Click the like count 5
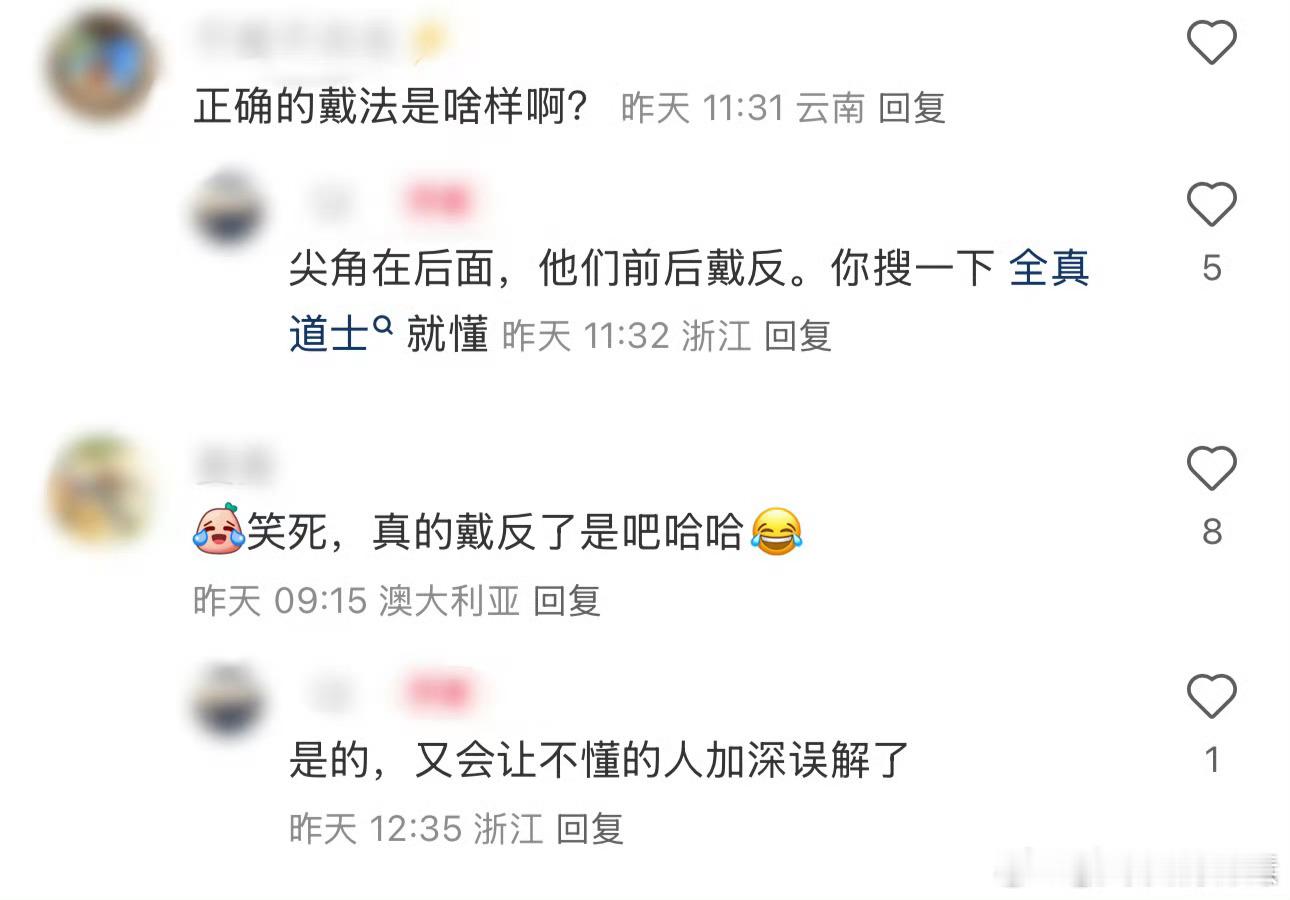 pyautogui.click(x=1211, y=268)
